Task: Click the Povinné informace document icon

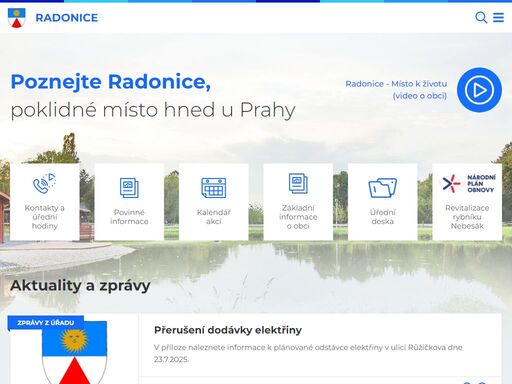Action: tap(129, 188)
